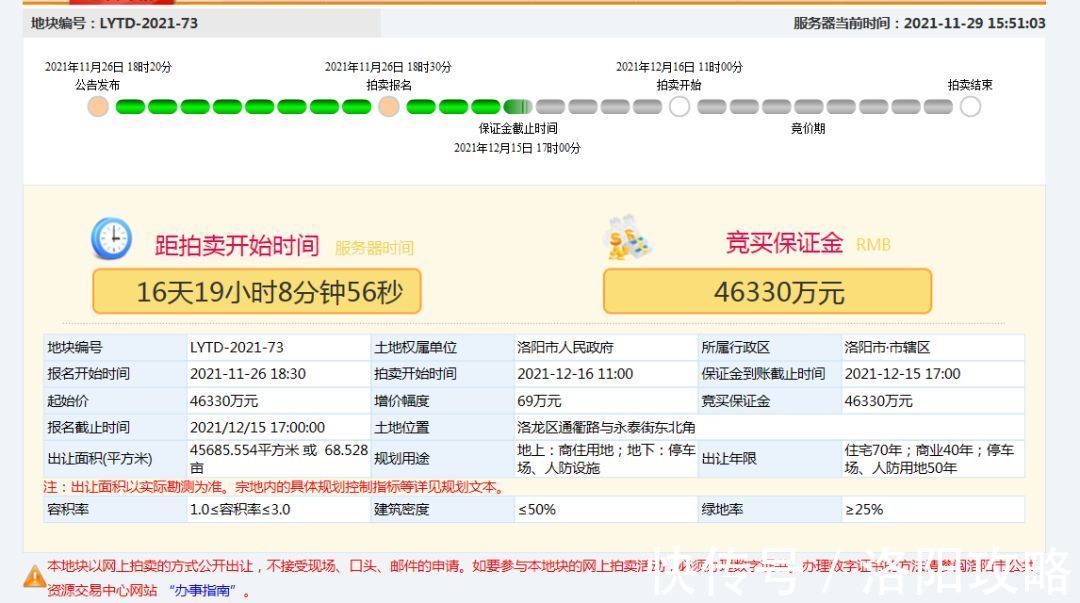Click the green progress segment after 公告发布
1080x603 pixels.
click(130, 105)
